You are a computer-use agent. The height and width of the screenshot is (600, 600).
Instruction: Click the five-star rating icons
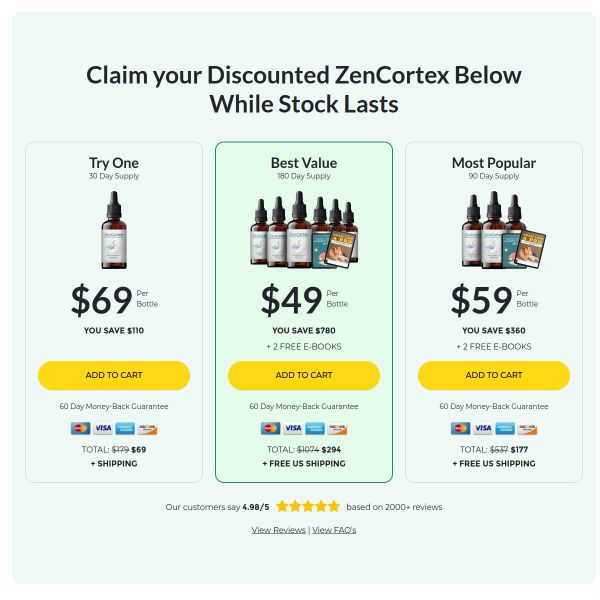pos(308,506)
